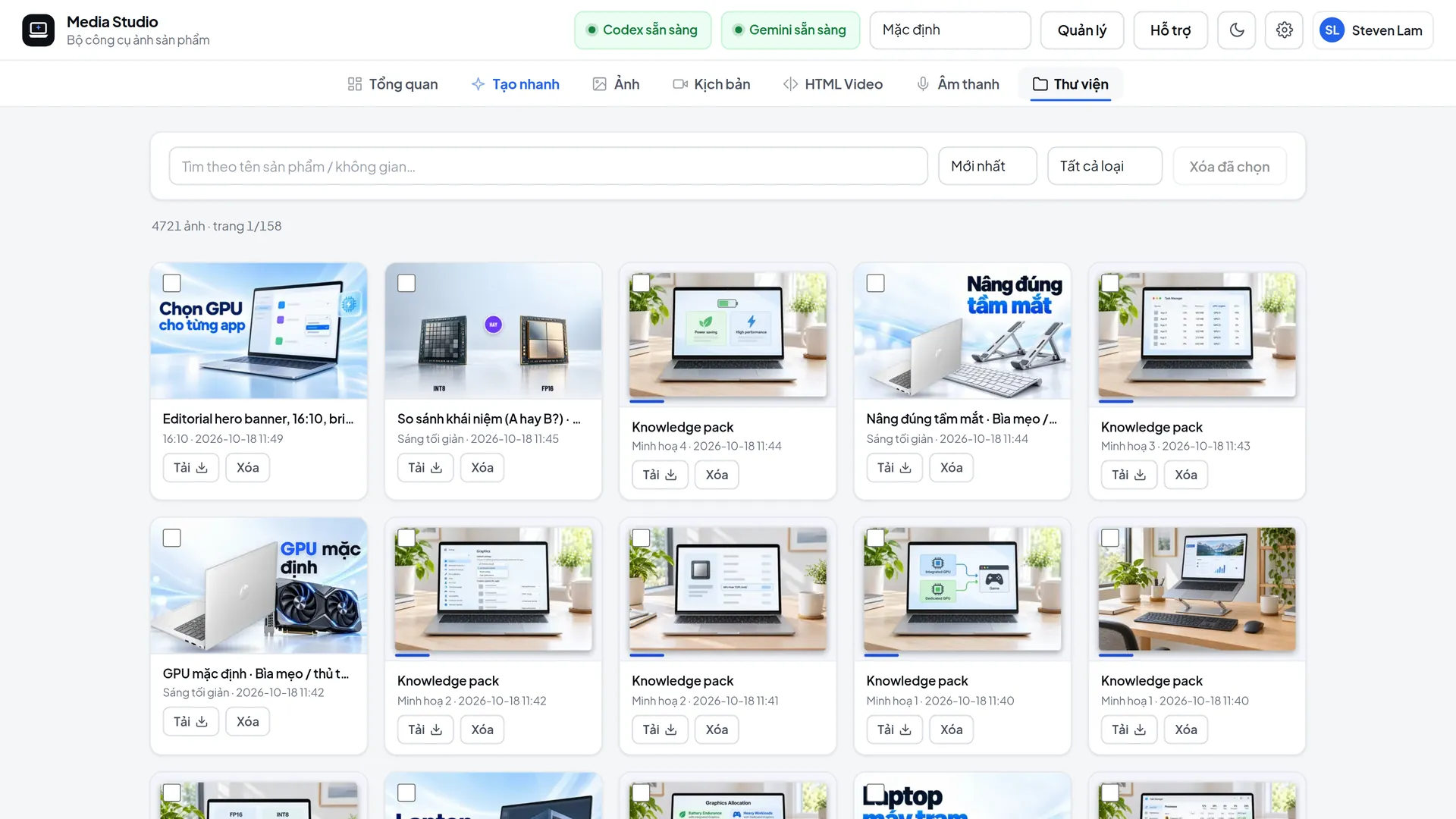
Task: Select the Thư viện tab
Action: click(1071, 84)
